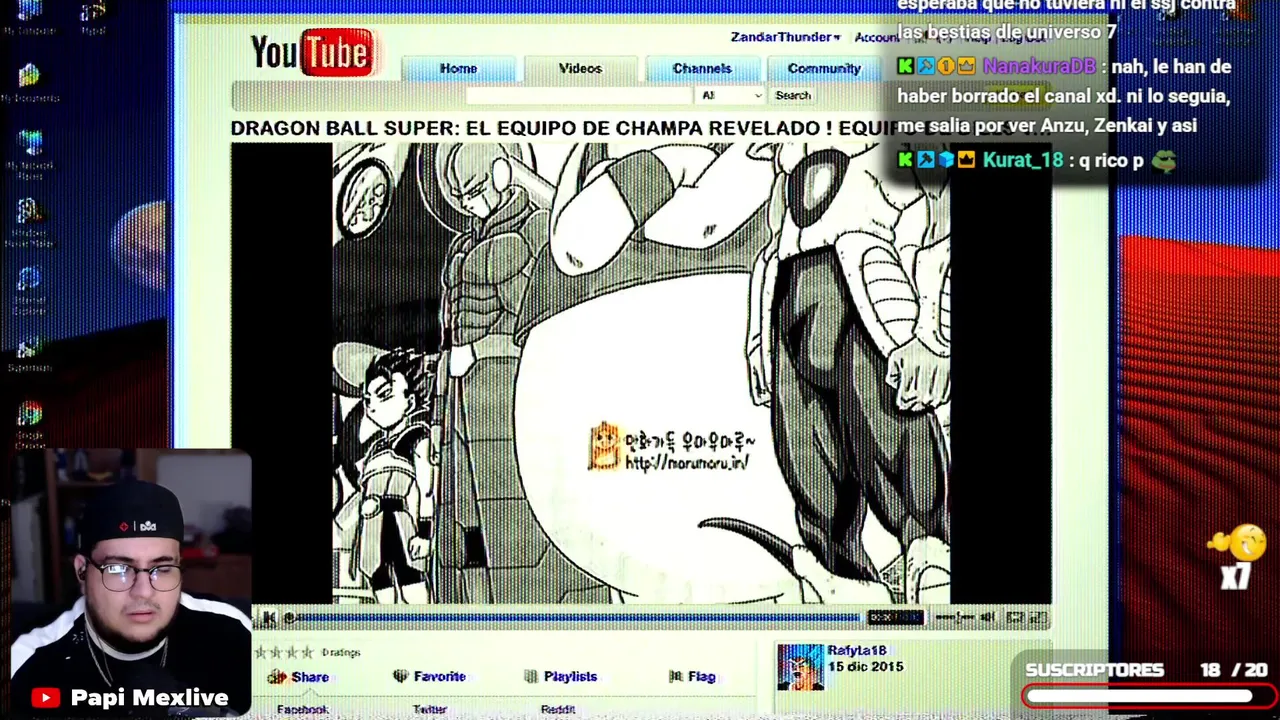Expand the ZandarThunder account dropdown
Viewport: 1280px width, 720px height.
click(x=785, y=37)
